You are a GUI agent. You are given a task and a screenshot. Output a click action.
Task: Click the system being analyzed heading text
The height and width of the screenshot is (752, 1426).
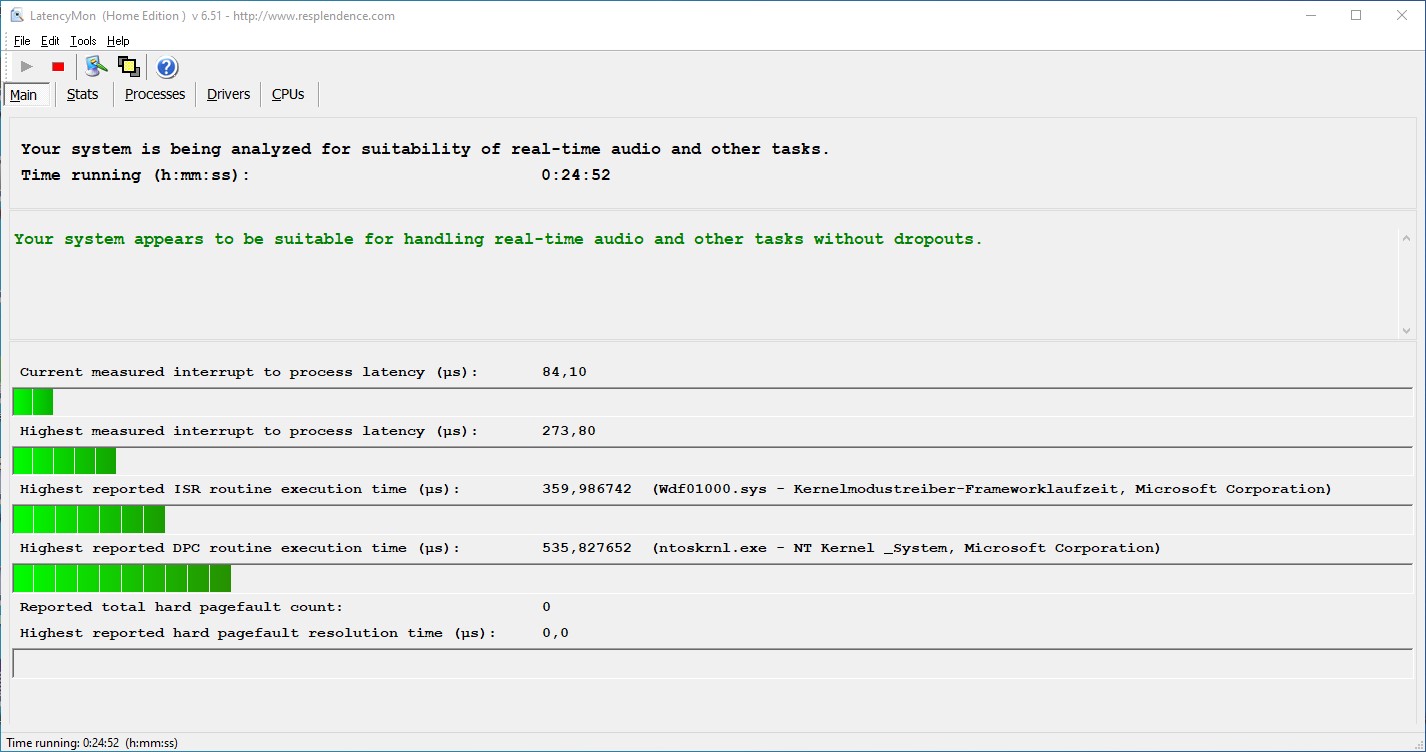[x=425, y=149]
